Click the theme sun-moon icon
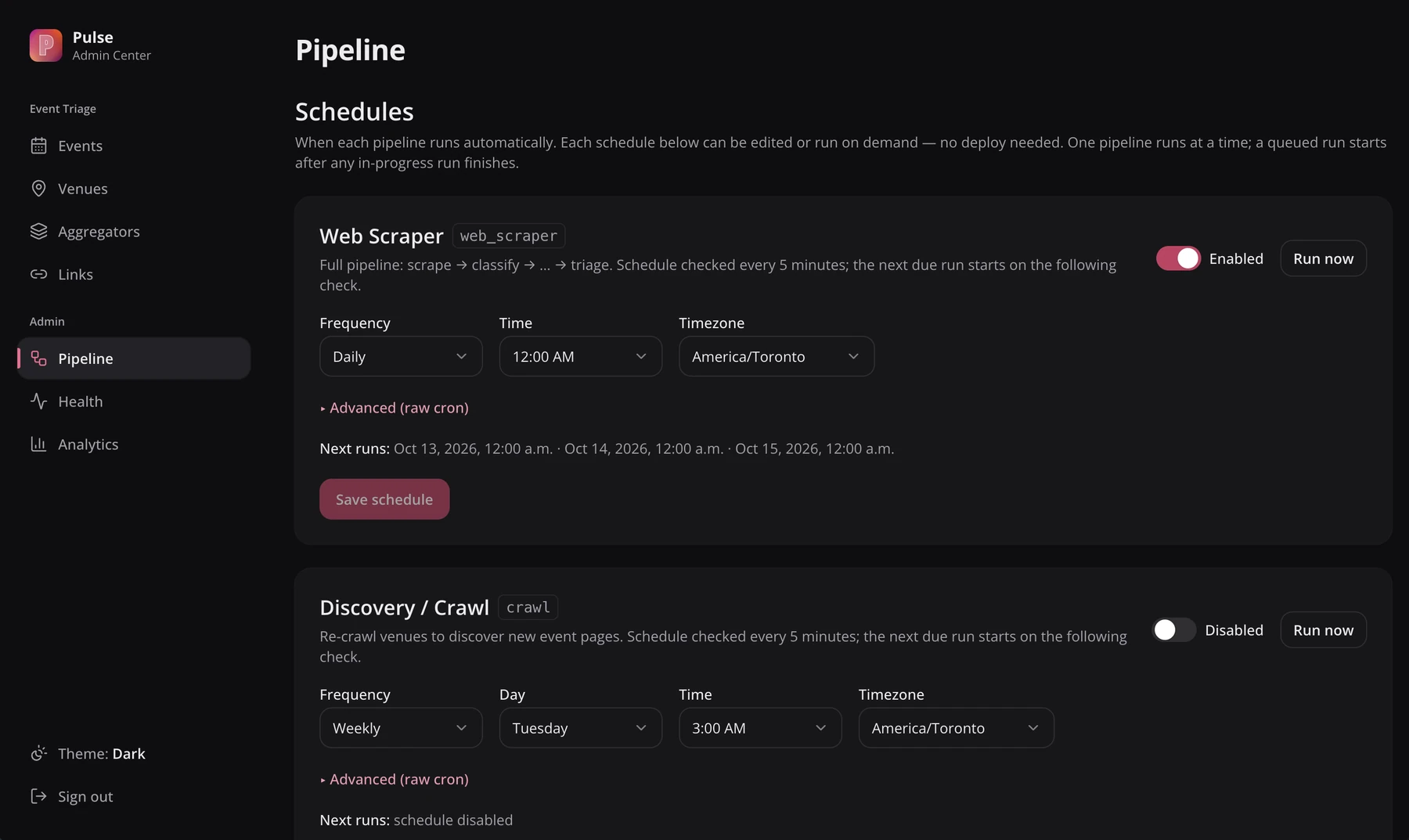This screenshot has height=840, width=1409. [x=38, y=753]
